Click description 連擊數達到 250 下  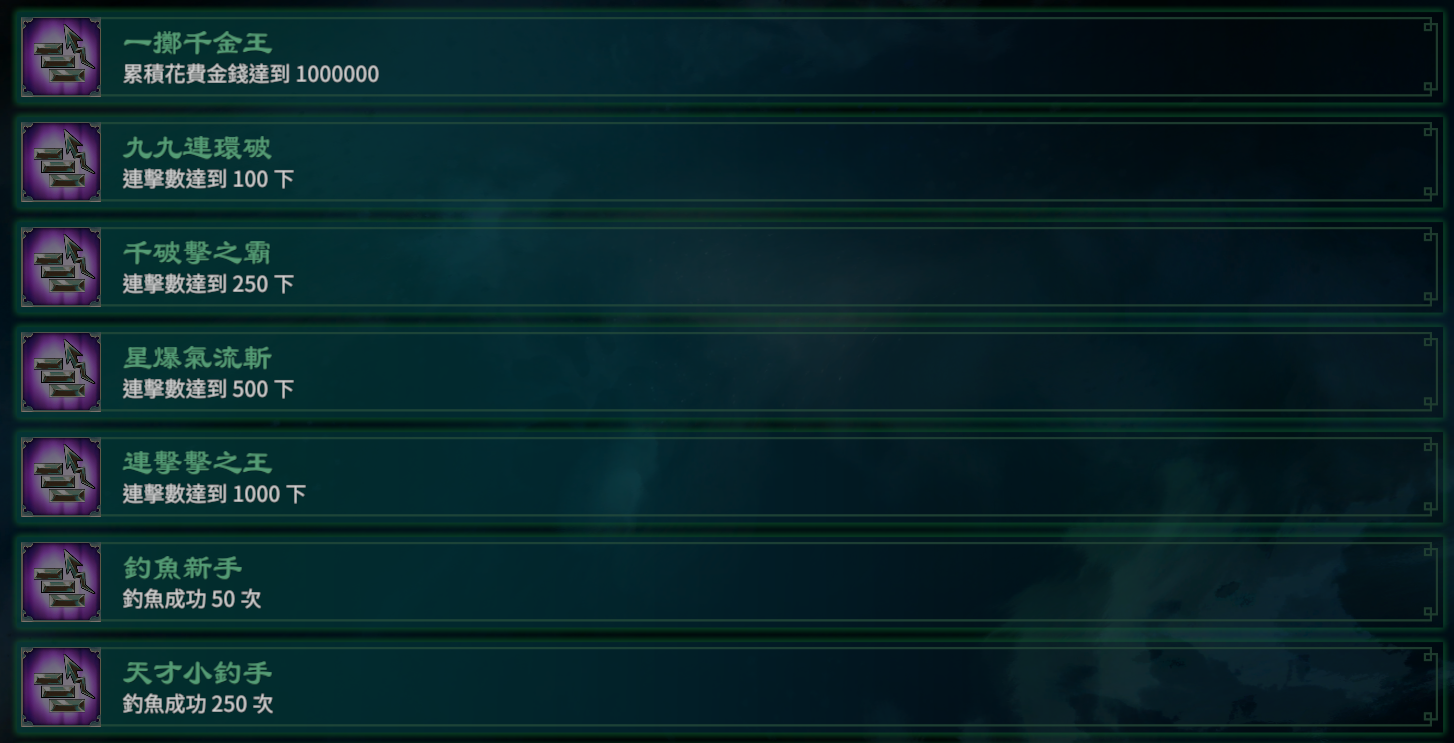[208, 285]
